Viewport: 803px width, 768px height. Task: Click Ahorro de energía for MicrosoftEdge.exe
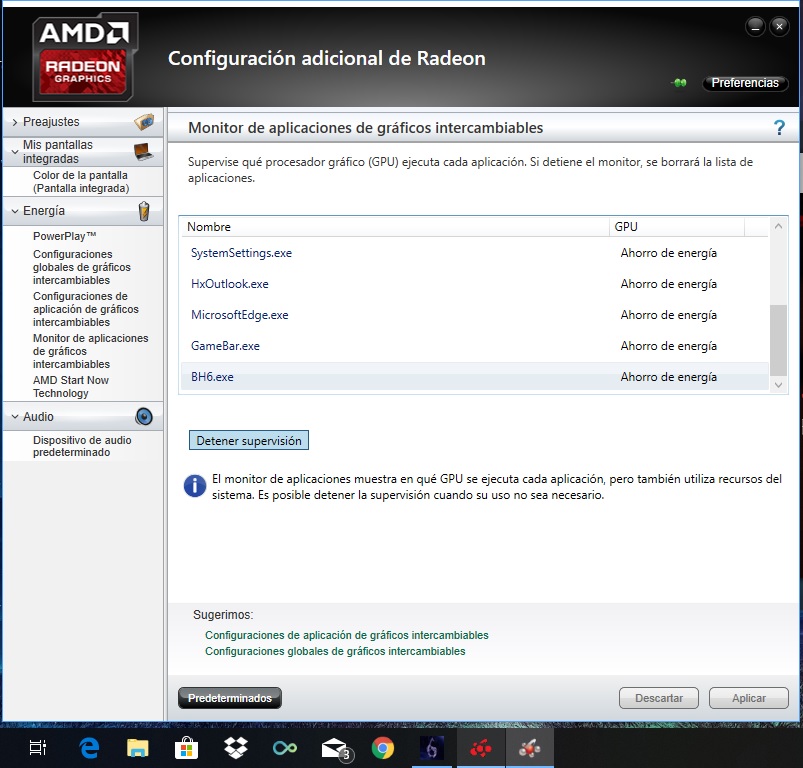tap(668, 315)
